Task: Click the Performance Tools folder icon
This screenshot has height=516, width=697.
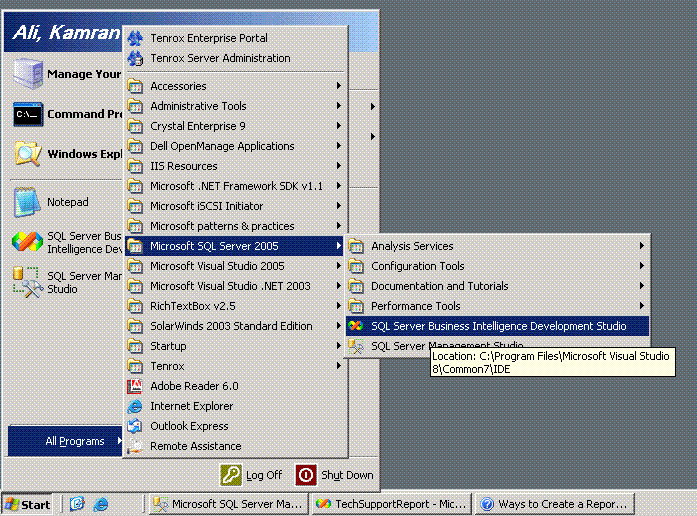Action: click(x=356, y=306)
